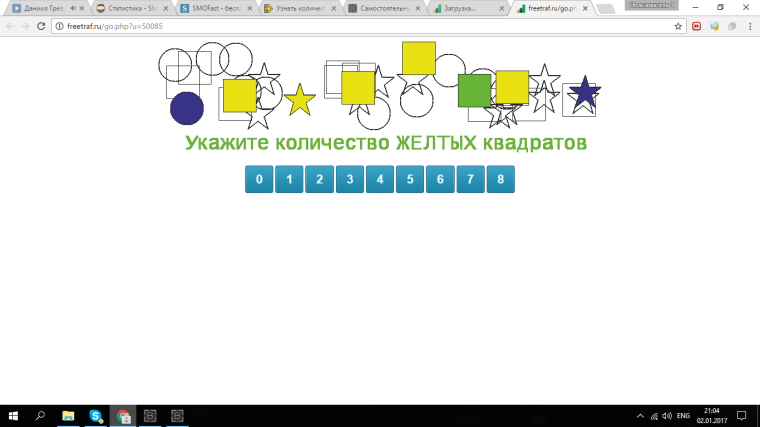Open the notification center on the taskbar
The width and height of the screenshot is (760, 427).
[x=742, y=415]
